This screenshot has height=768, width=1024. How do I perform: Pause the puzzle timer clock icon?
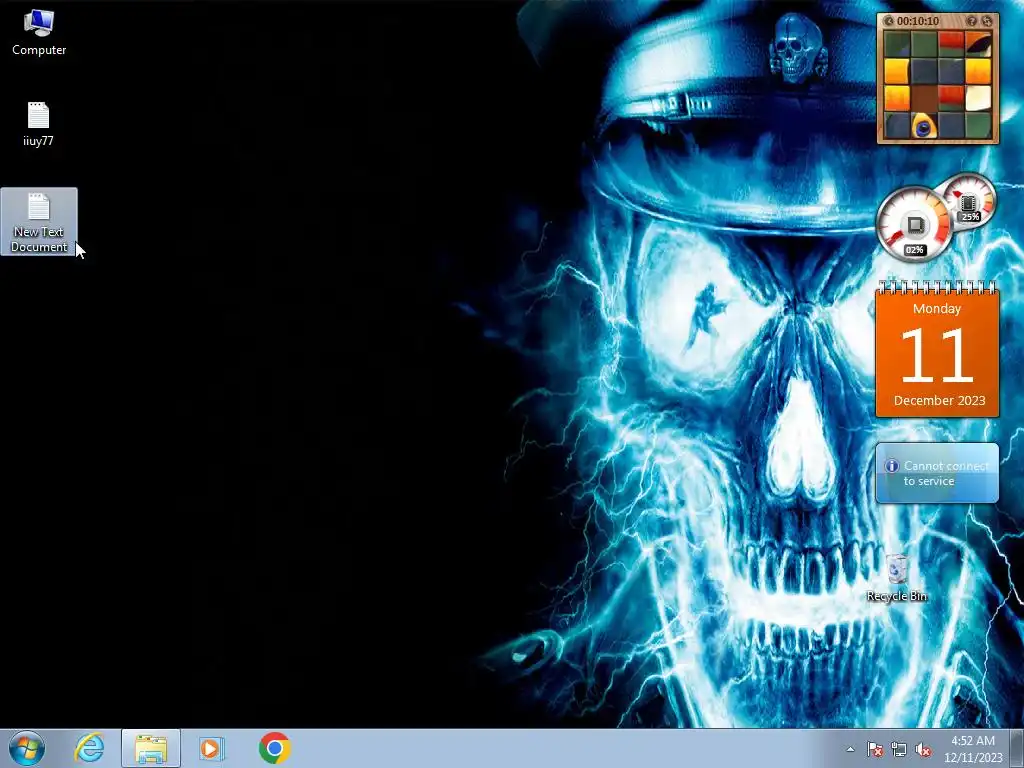(x=889, y=21)
